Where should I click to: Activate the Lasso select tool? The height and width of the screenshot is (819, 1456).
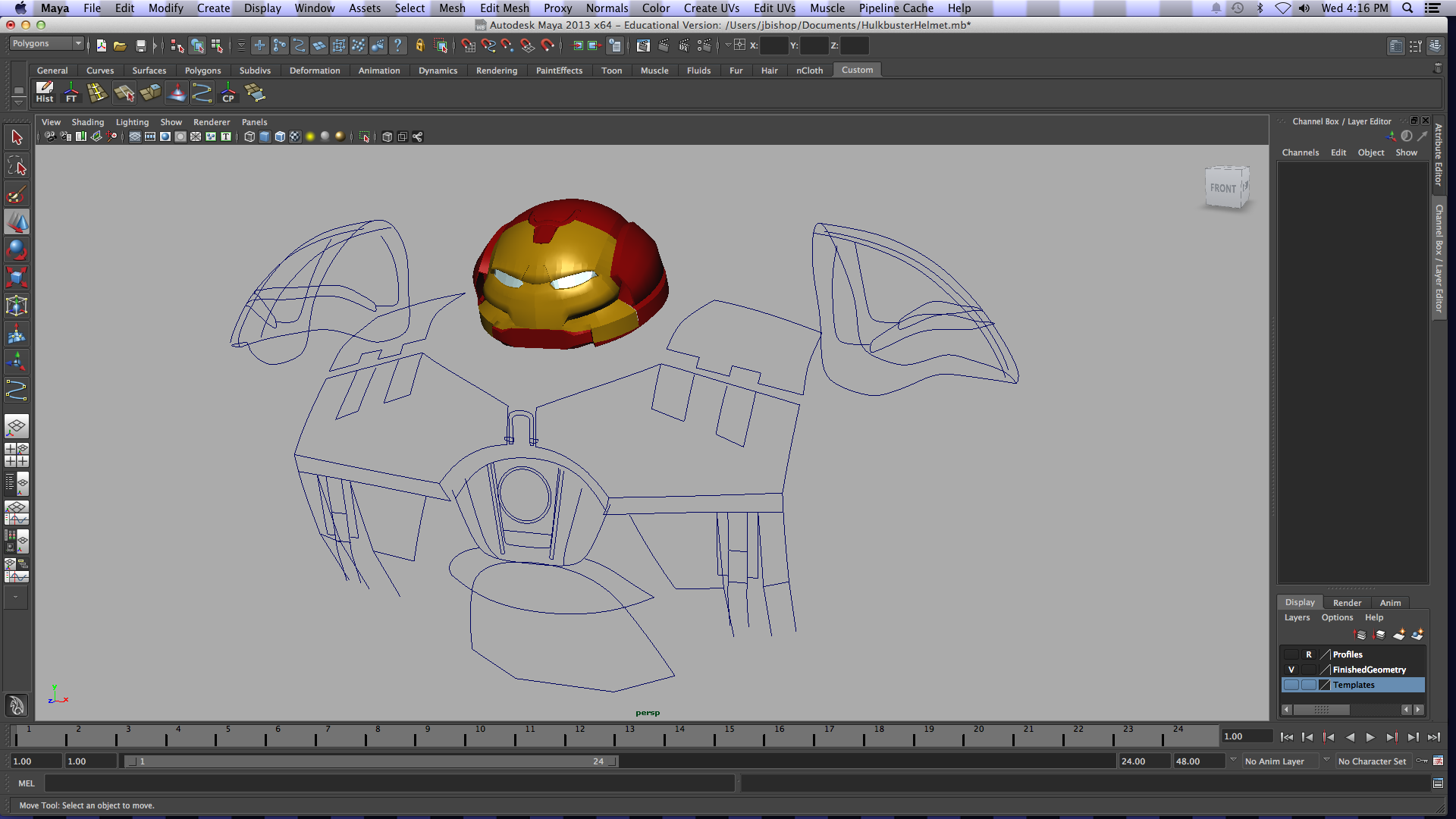click(17, 165)
